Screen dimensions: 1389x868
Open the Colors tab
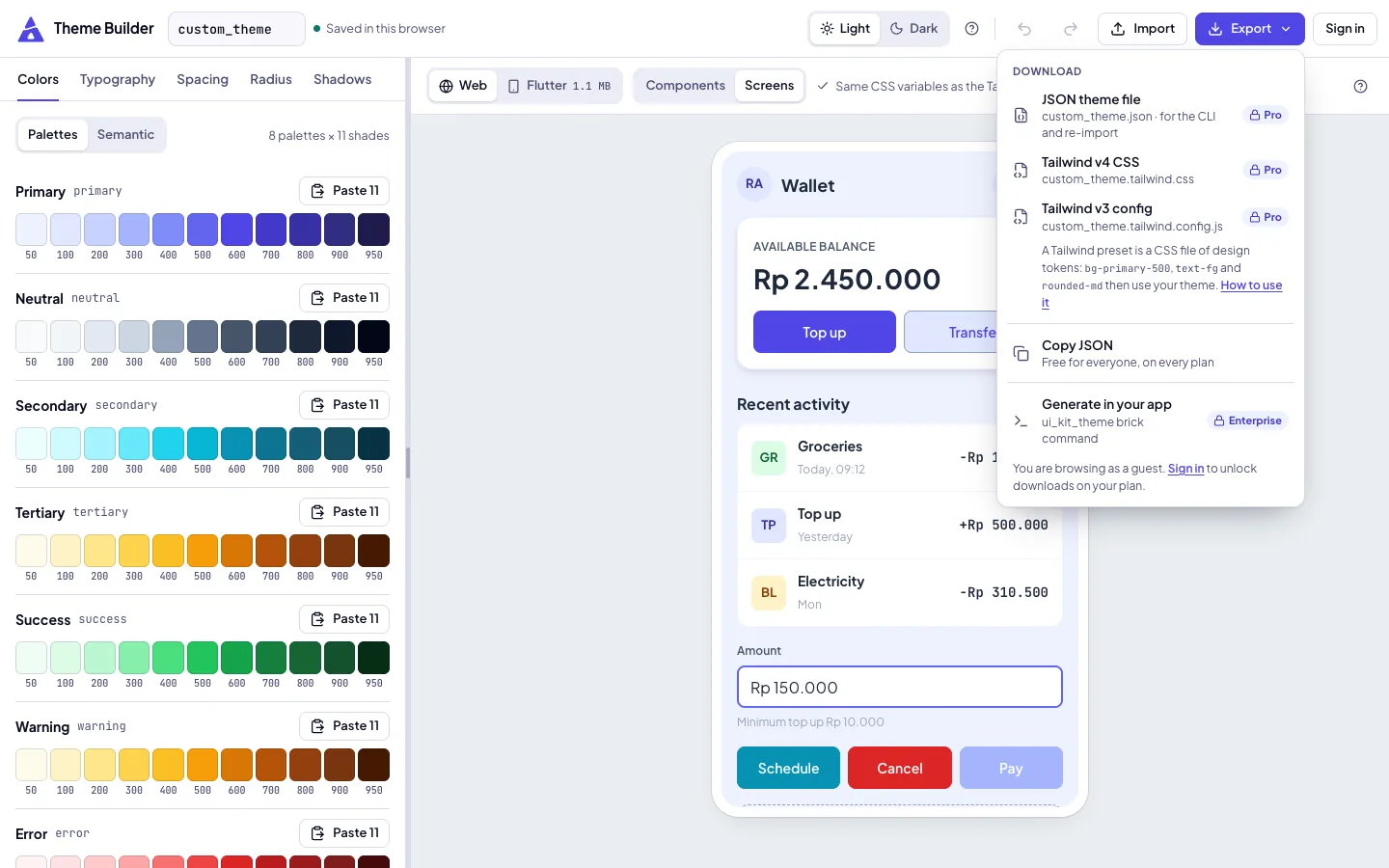pyautogui.click(x=39, y=80)
